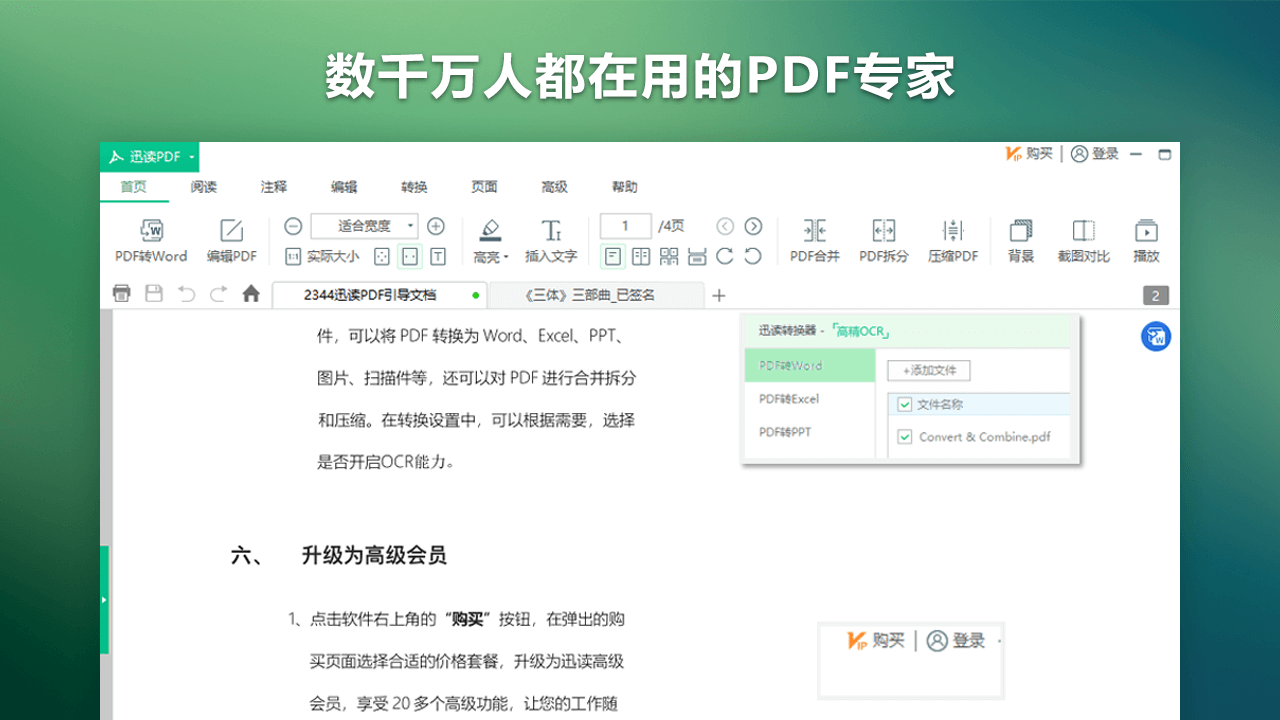Viewport: 1280px width, 720px height.
Task: Switch to the 编辑 ribbon tab
Action: [x=344, y=187]
